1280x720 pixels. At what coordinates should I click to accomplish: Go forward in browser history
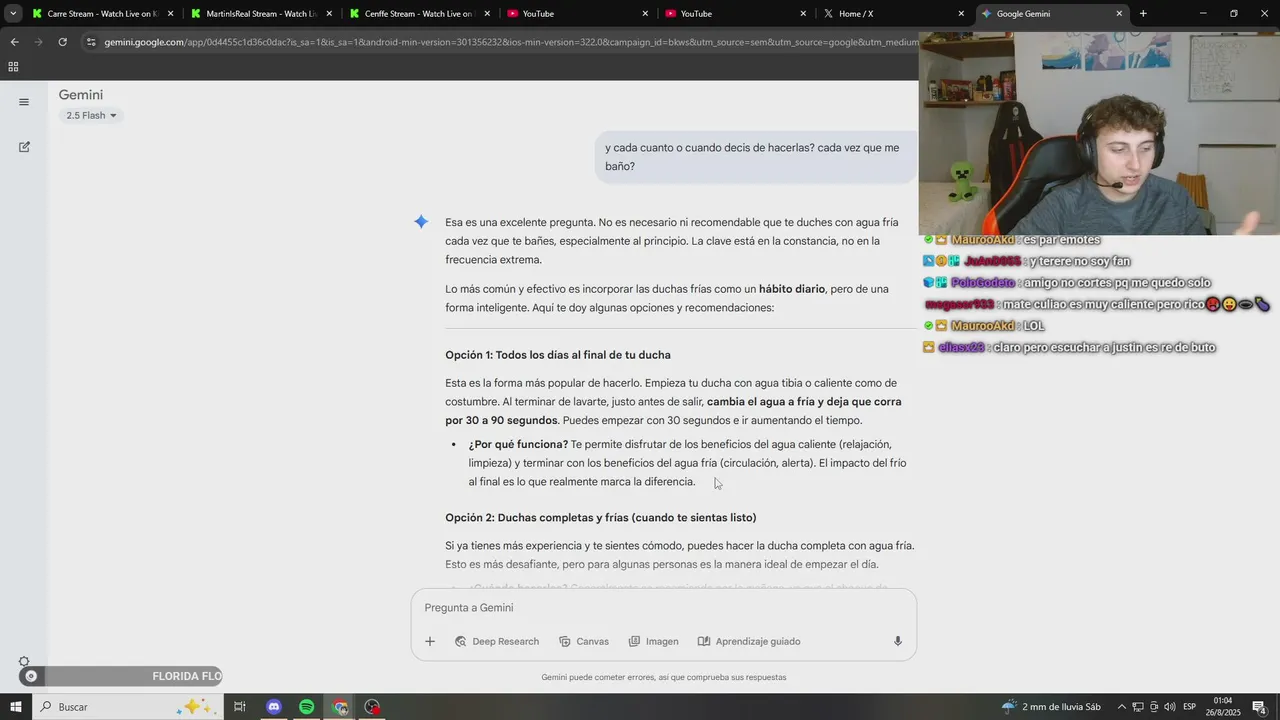(38, 42)
